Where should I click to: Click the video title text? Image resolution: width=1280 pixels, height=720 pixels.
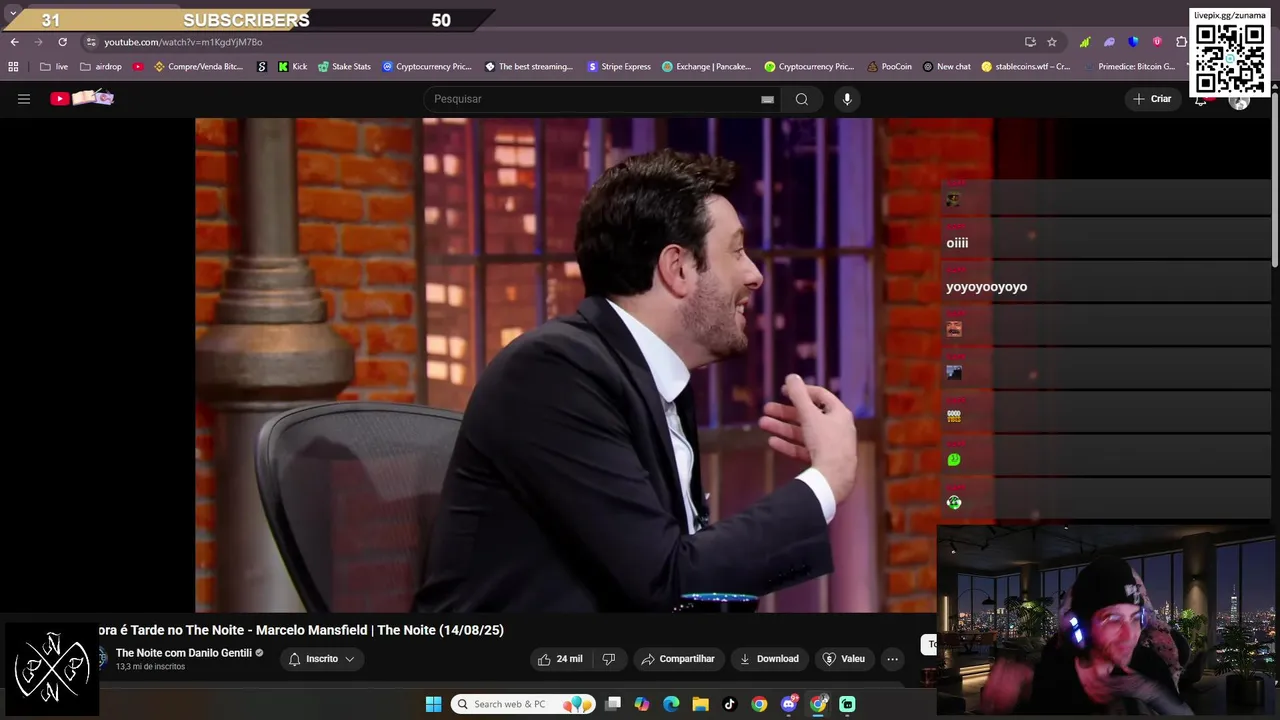point(301,630)
